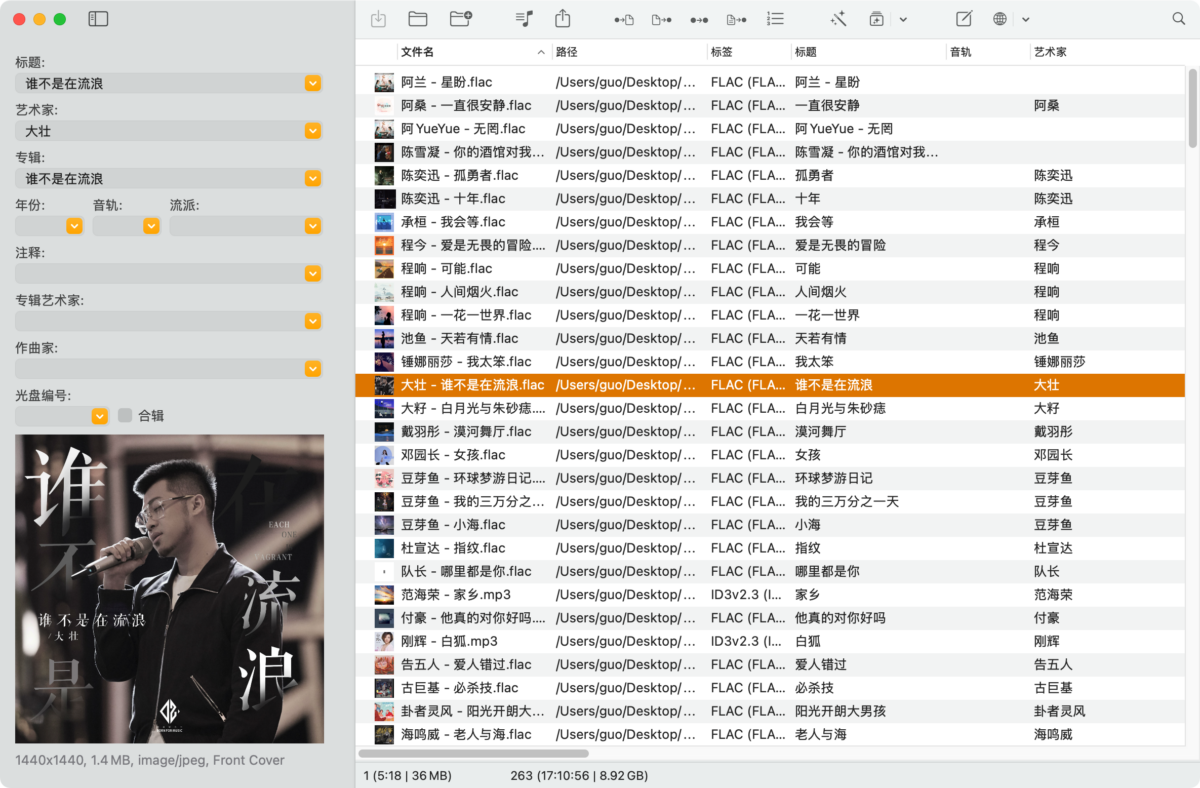Click cover thumbnail of 古巨基 - 必杀技.flac row
1200x788 pixels.
pyautogui.click(x=384, y=687)
